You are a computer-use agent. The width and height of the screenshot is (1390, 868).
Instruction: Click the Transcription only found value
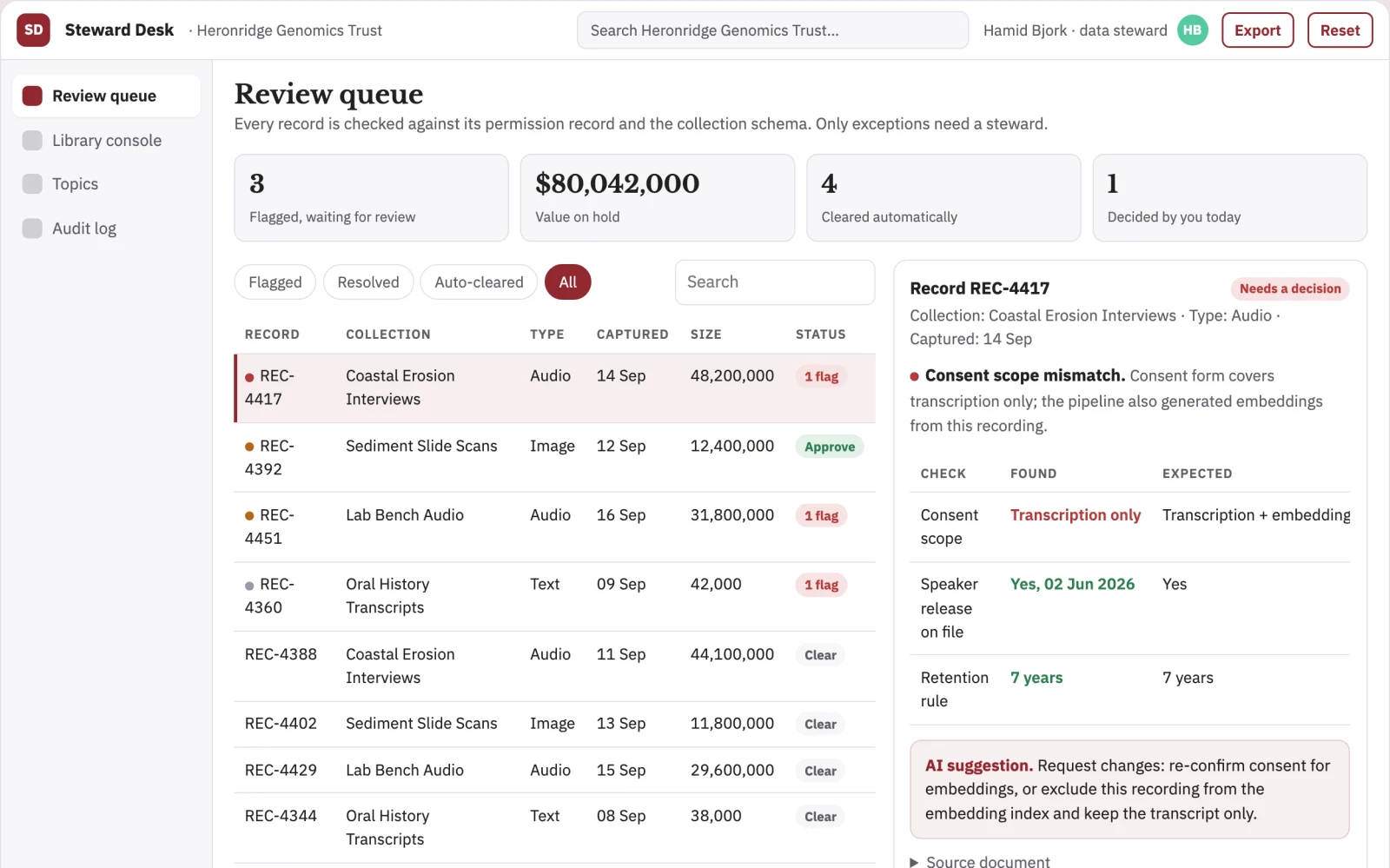coord(1076,515)
